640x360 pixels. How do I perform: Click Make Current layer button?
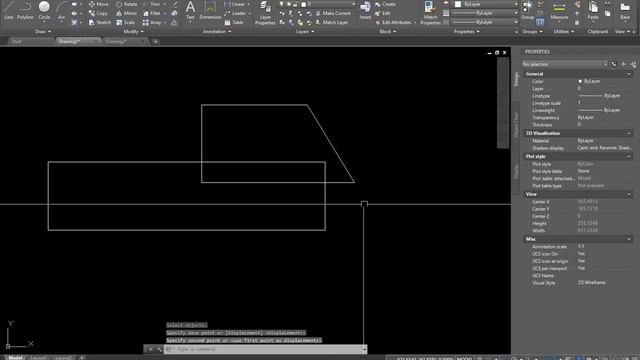tap(333, 13)
